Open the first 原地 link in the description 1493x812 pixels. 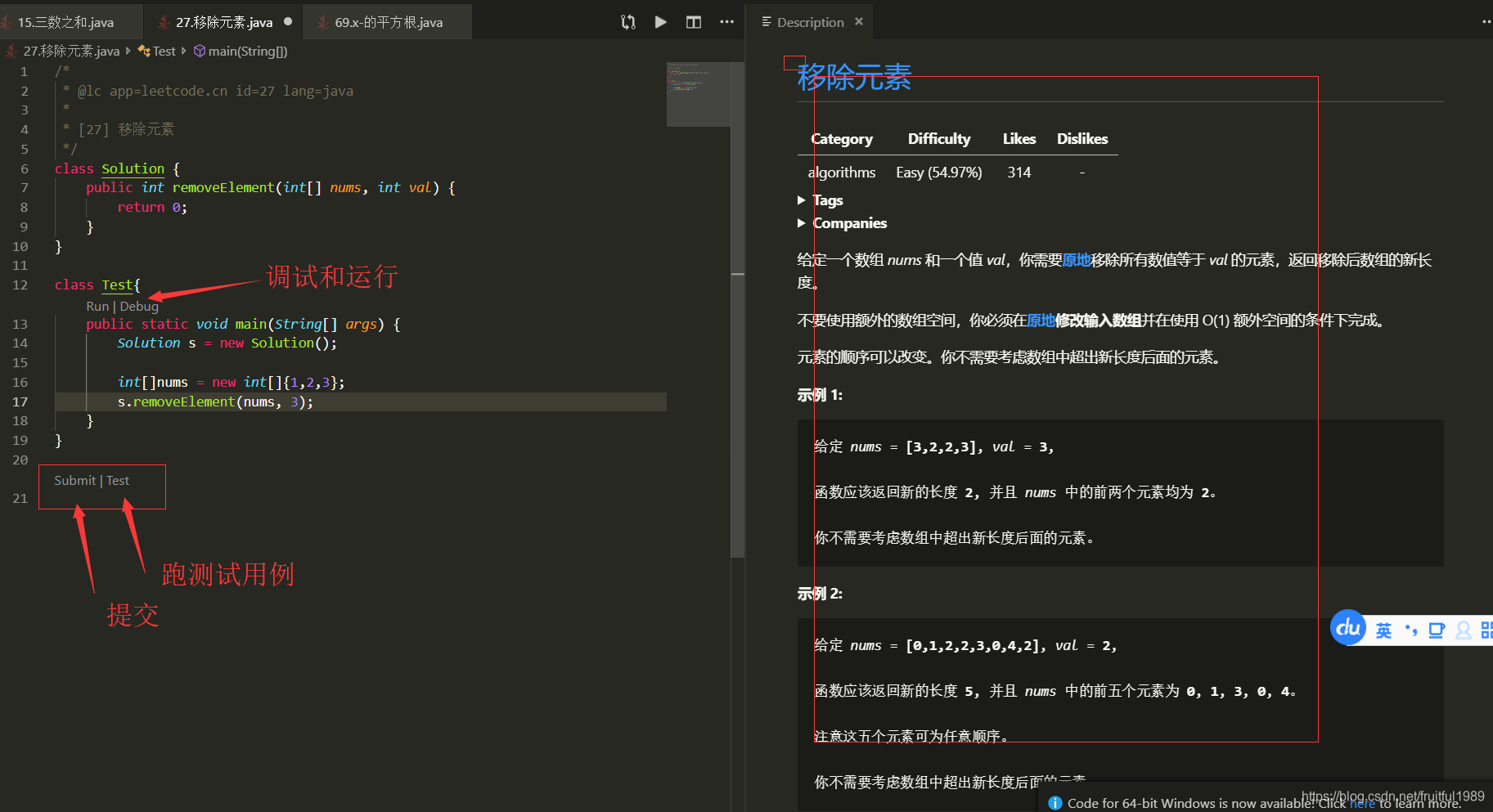coord(1077,260)
